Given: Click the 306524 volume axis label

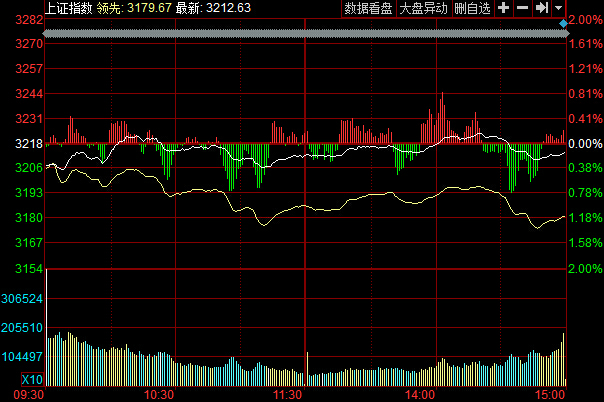Looking at the screenshot, I should 23,299.
